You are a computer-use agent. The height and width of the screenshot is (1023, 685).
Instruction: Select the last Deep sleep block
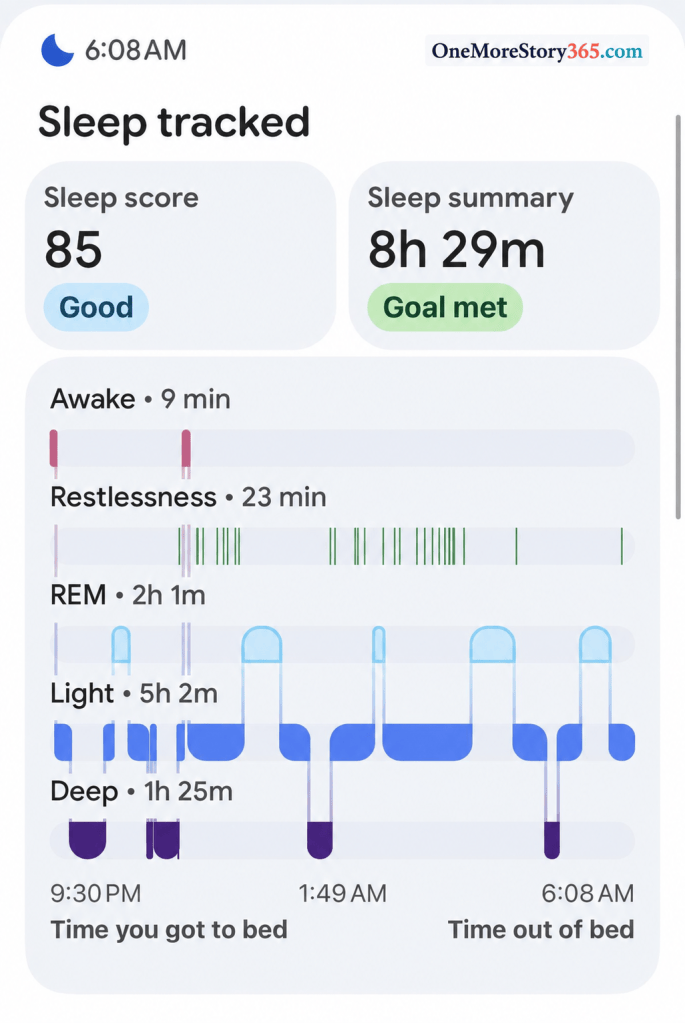click(552, 840)
